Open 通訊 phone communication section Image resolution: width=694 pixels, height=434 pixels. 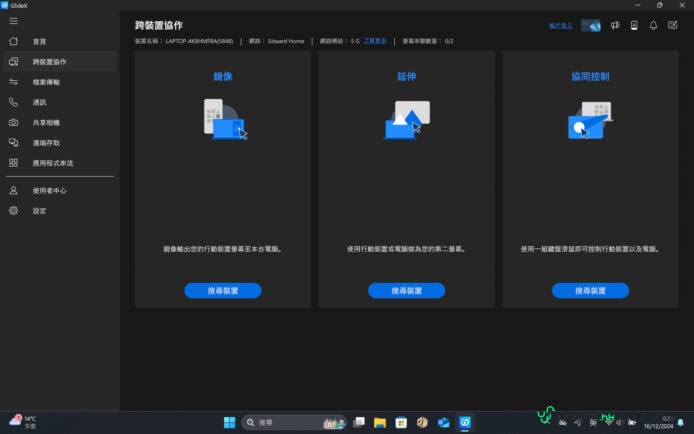39,102
